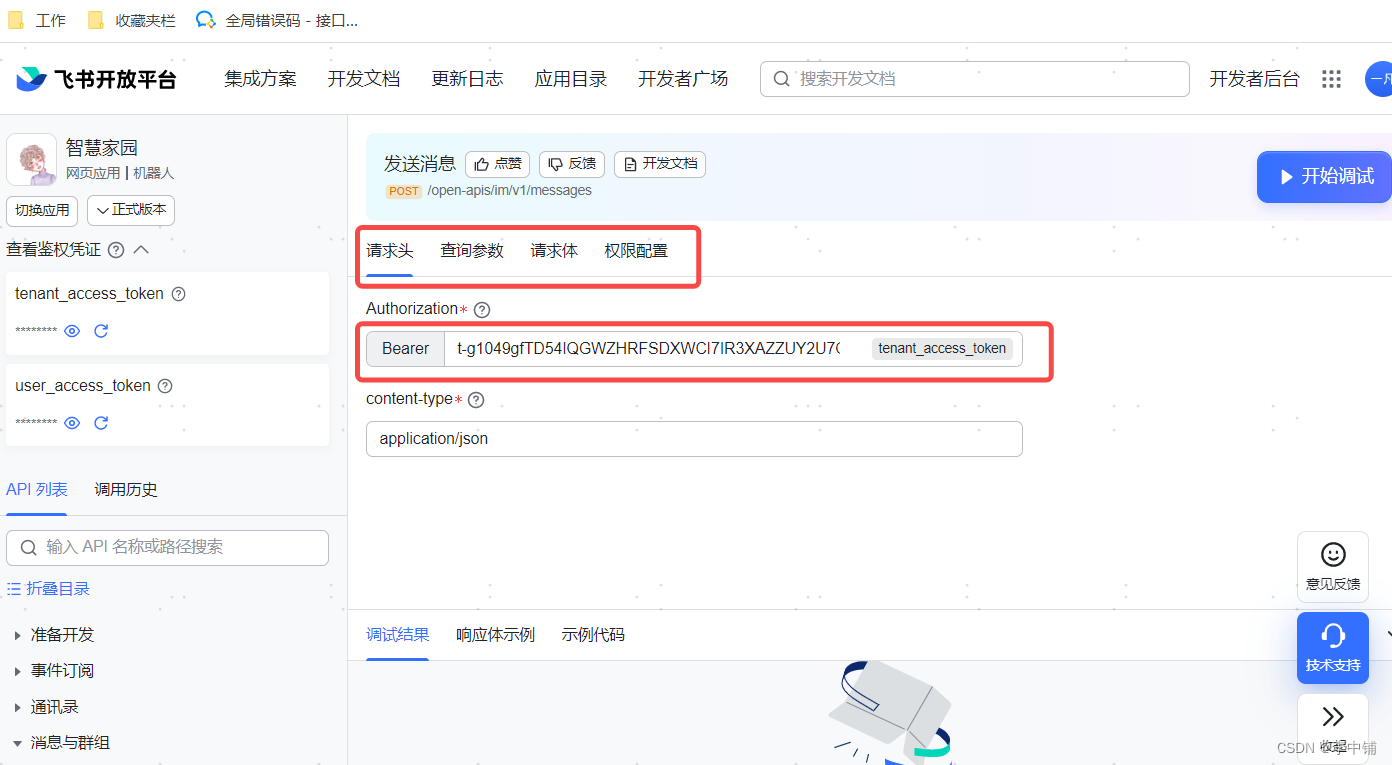Click the 切换应用 button

[42, 211]
